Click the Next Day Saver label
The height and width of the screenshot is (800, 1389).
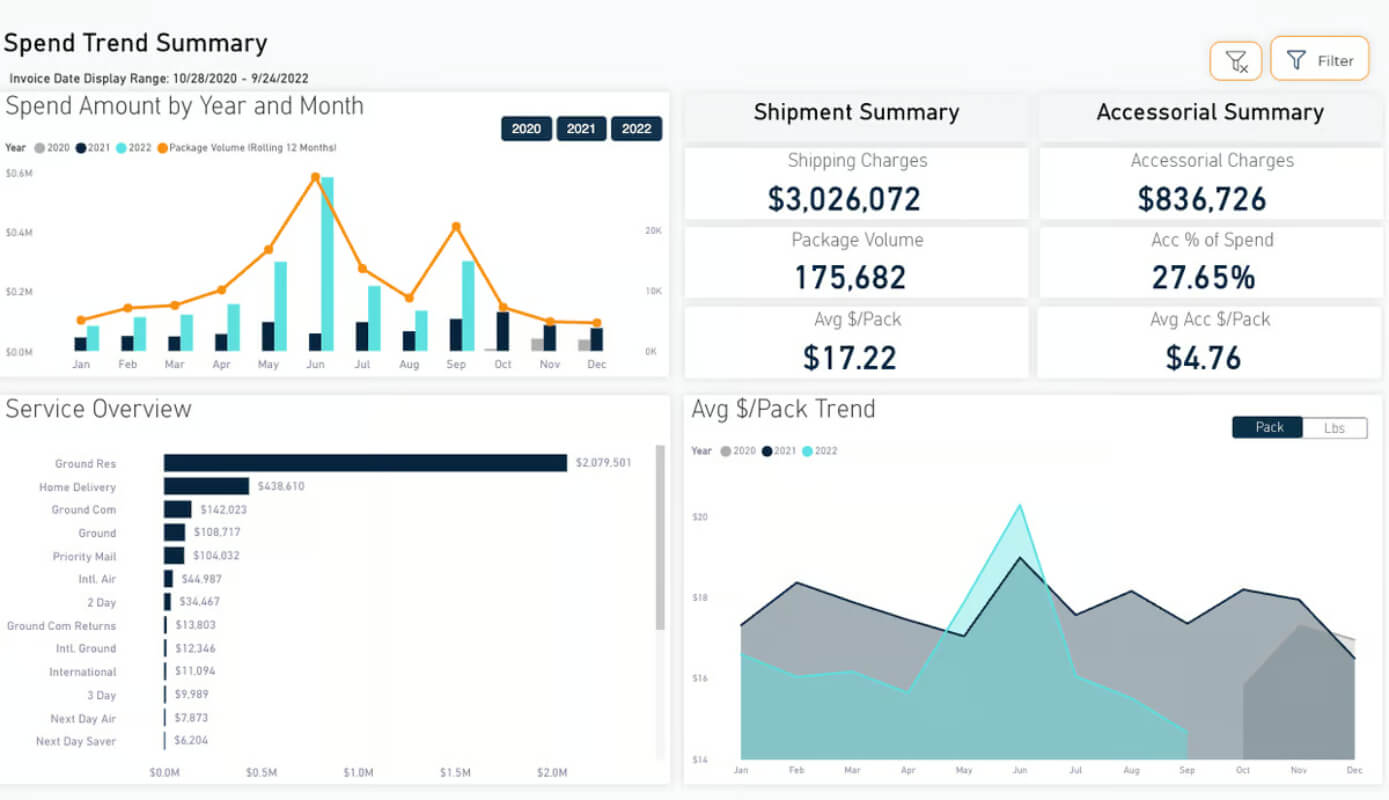tap(76, 742)
